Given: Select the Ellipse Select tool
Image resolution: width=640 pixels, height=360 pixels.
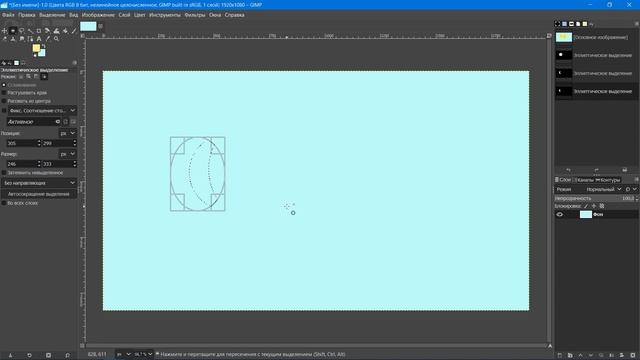Looking at the screenshot, I should [13, 31].
